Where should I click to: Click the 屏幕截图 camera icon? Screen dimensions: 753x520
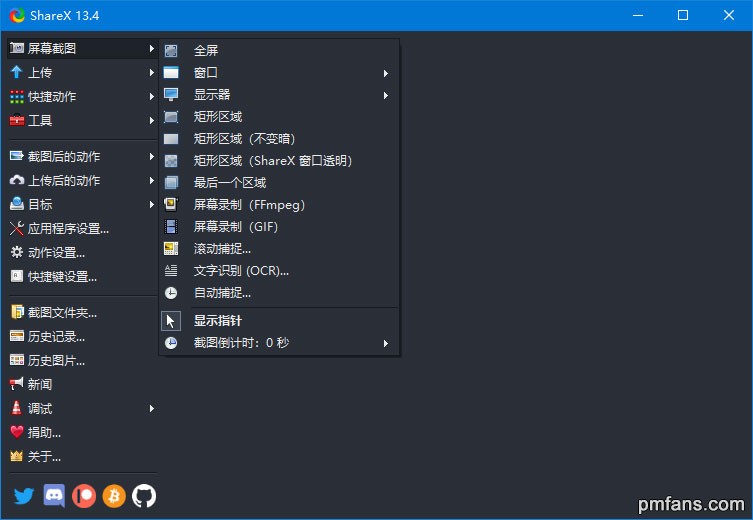(17, 48)
